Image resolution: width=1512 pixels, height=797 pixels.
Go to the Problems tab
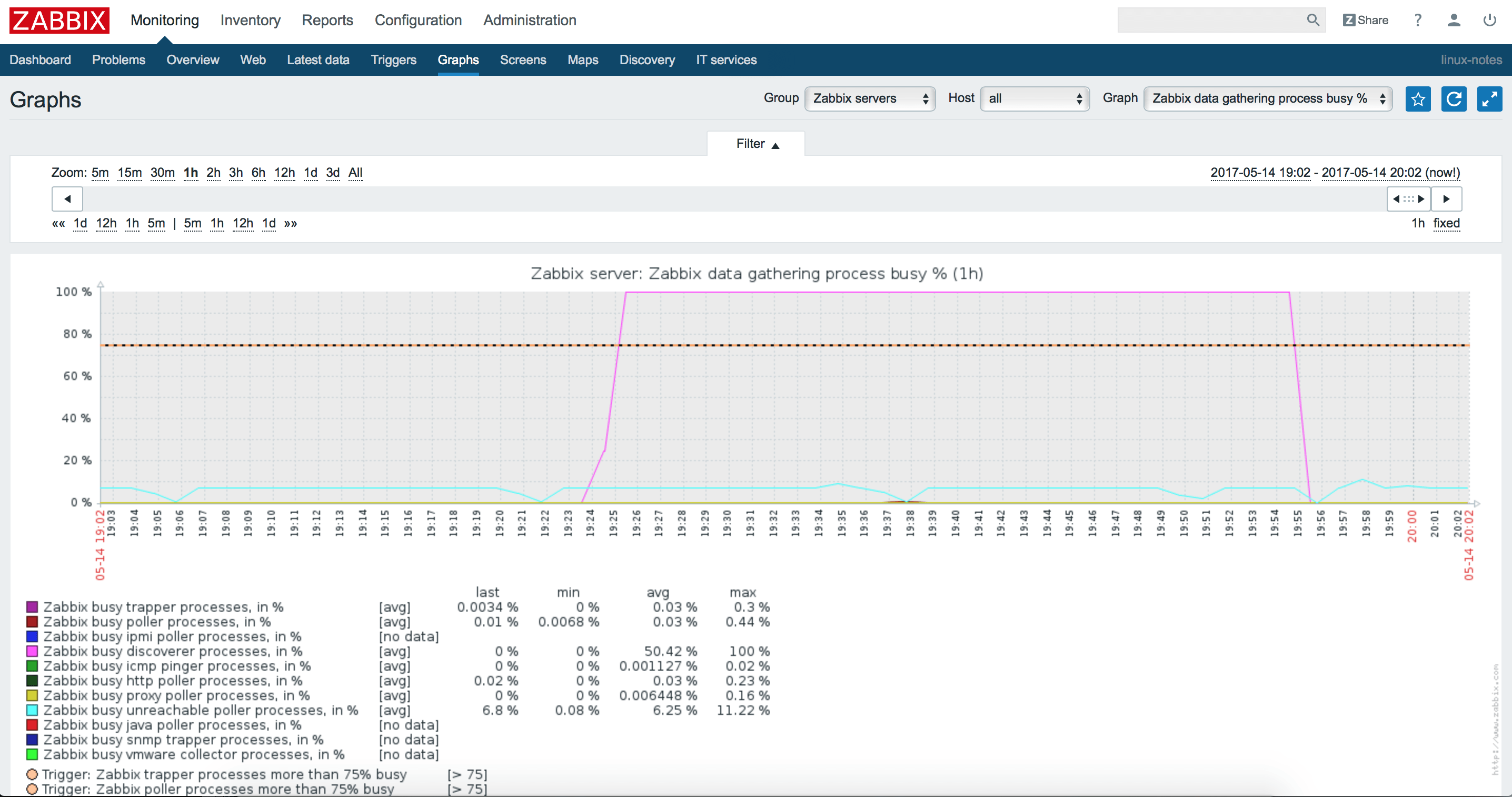click(x=118, y=60)
